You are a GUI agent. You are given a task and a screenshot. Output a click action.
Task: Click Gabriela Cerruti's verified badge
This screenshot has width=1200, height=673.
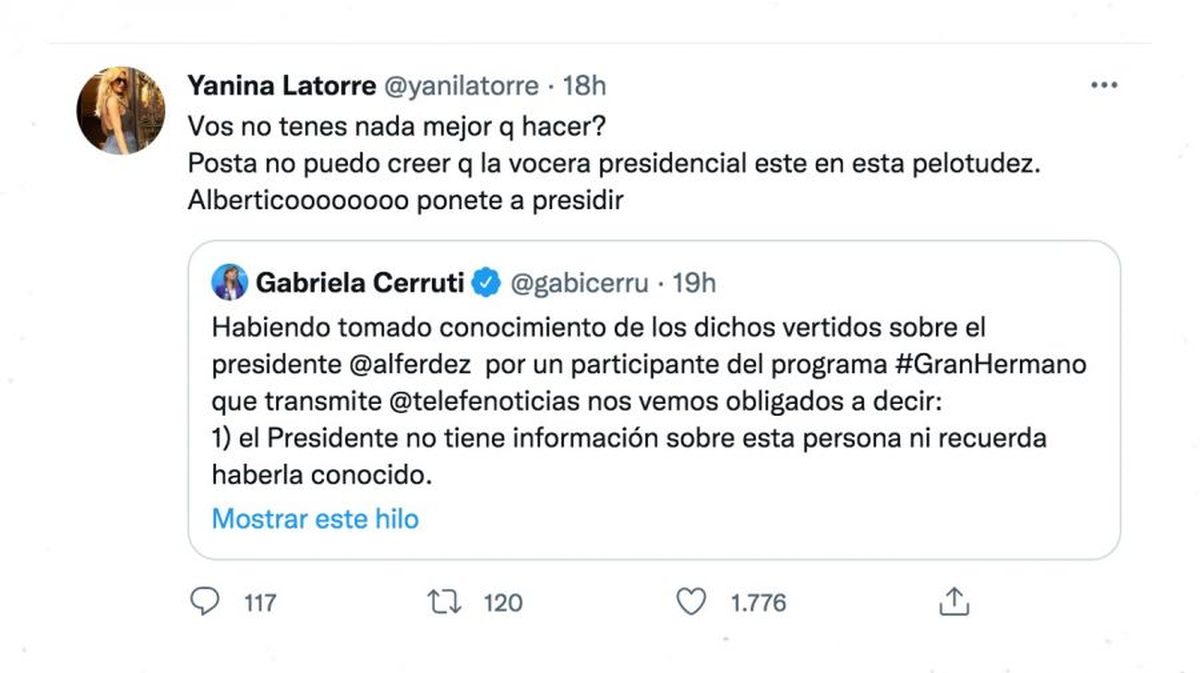pyautogui.click(x=487, y=282)
